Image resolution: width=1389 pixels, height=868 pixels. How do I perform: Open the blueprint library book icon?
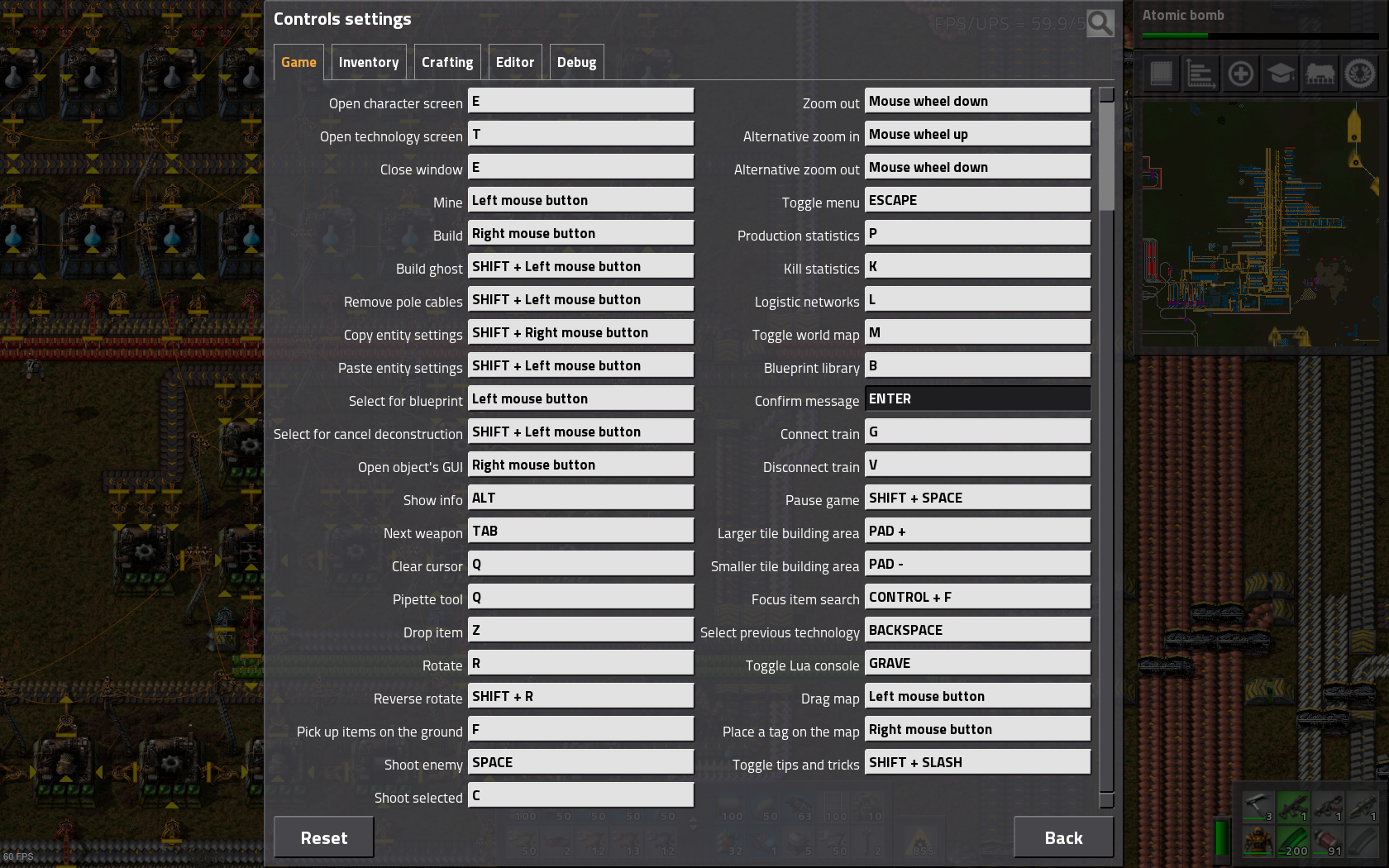coord(1161,74)
